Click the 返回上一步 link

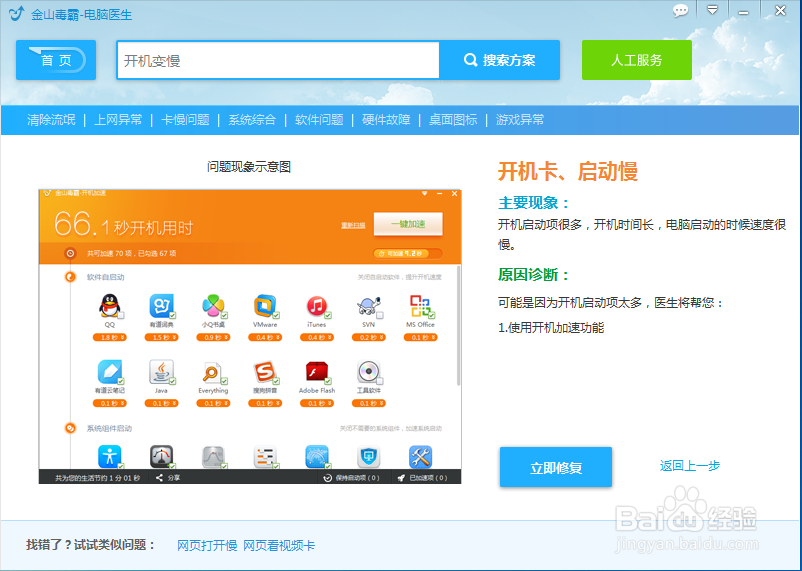(689, 466)
